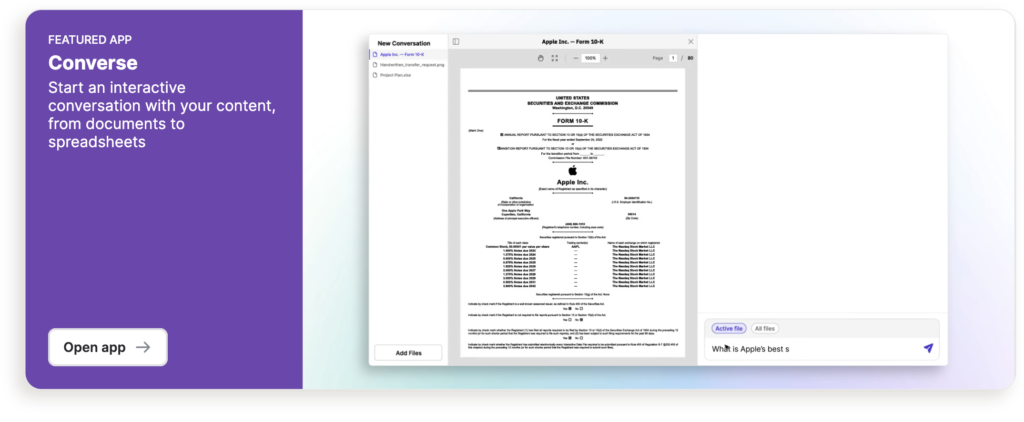Click the FORM 10-K heading in the document
The image size is (1024, 422).
click(573, 121)
